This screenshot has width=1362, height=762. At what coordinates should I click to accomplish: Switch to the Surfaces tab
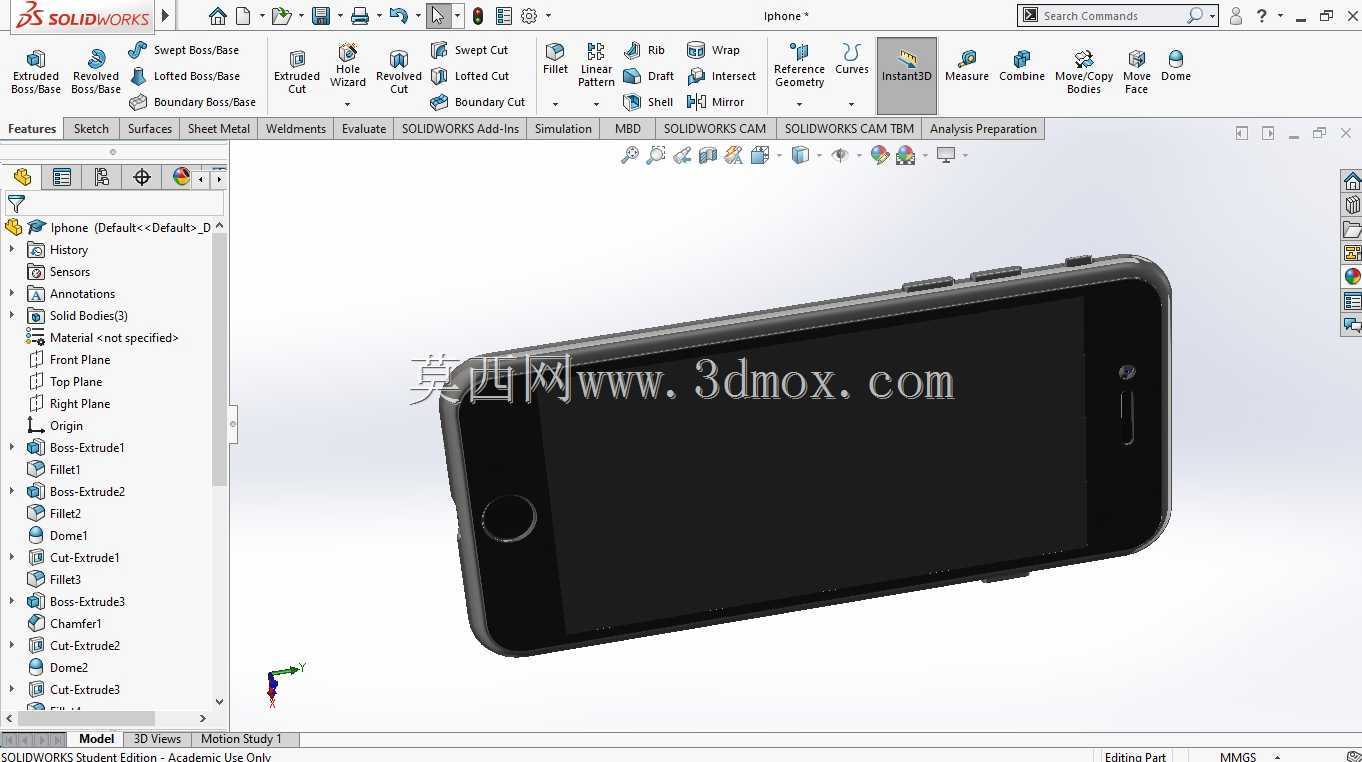[150, 128]
